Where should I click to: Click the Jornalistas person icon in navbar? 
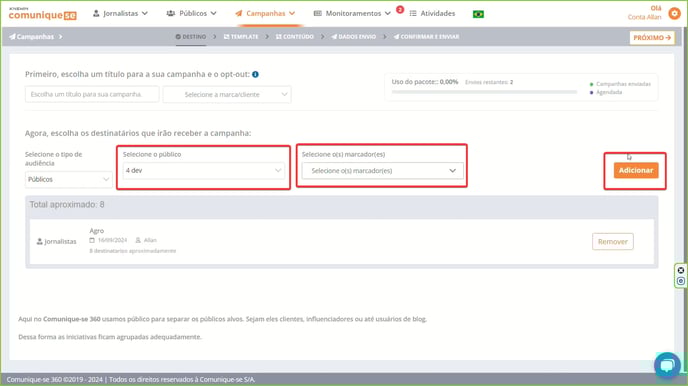(x=96, y=14)
